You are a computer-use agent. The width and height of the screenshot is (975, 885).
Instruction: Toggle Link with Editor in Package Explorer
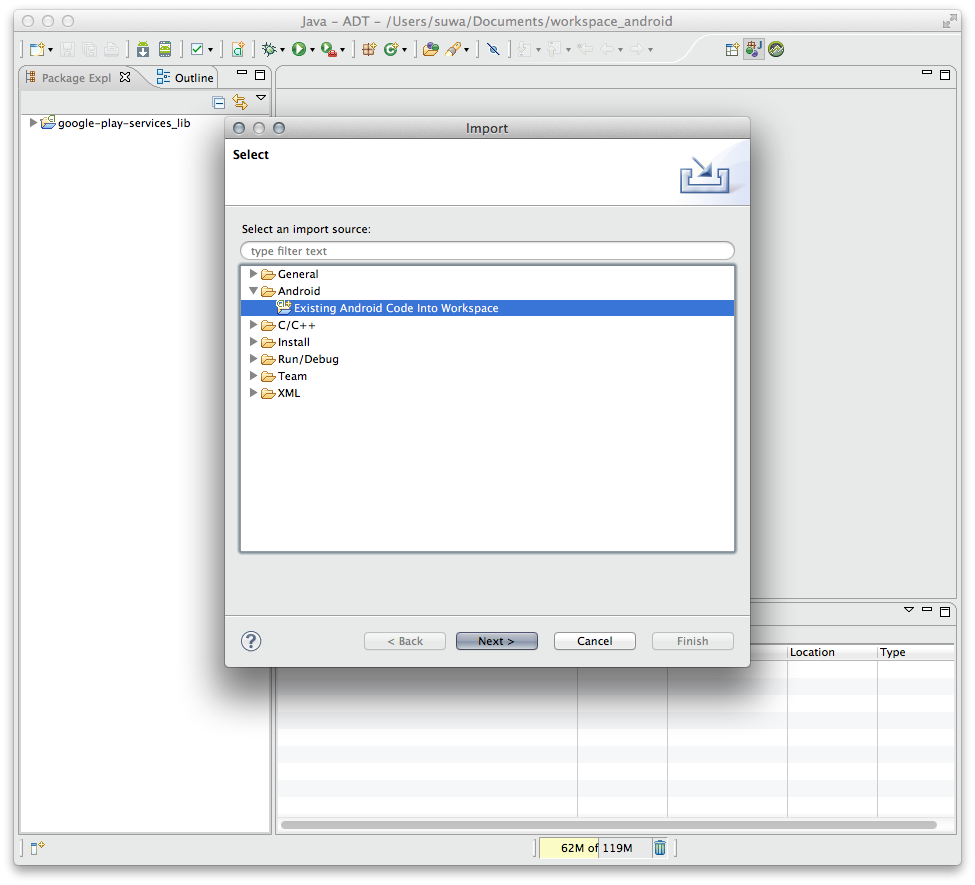click(x=239, y=102)
